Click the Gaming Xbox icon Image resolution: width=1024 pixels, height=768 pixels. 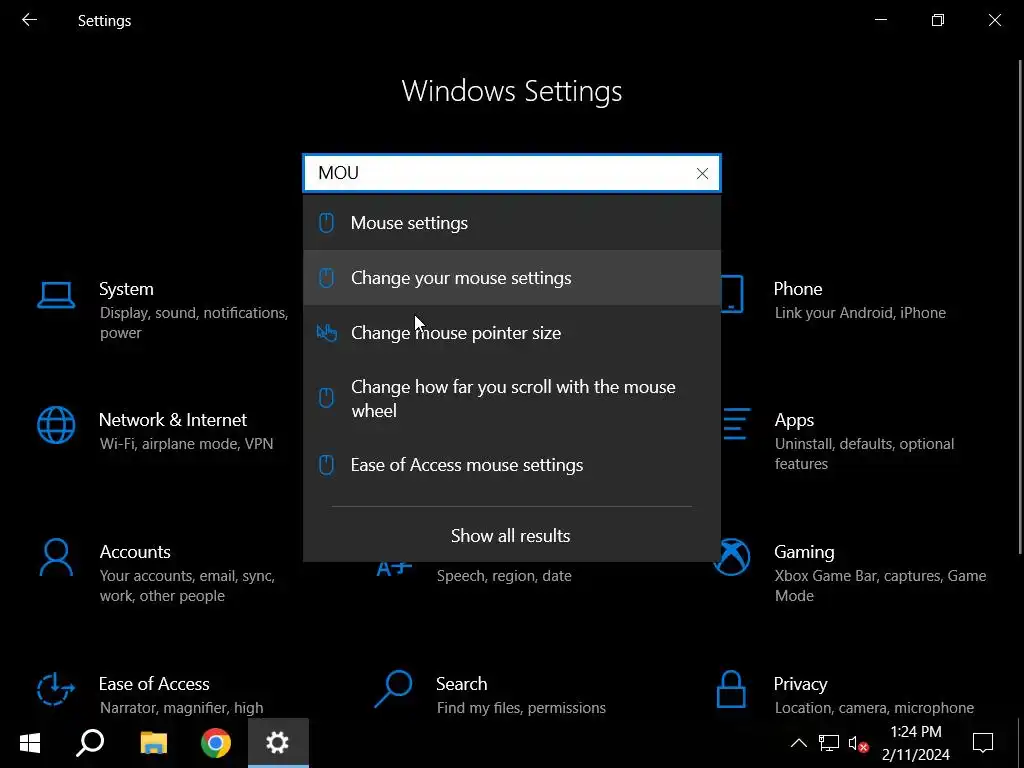point(731,557)
